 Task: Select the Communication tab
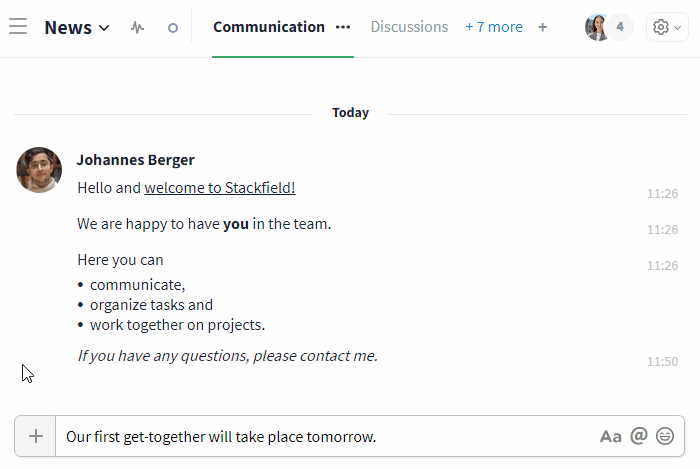[269, 27]
